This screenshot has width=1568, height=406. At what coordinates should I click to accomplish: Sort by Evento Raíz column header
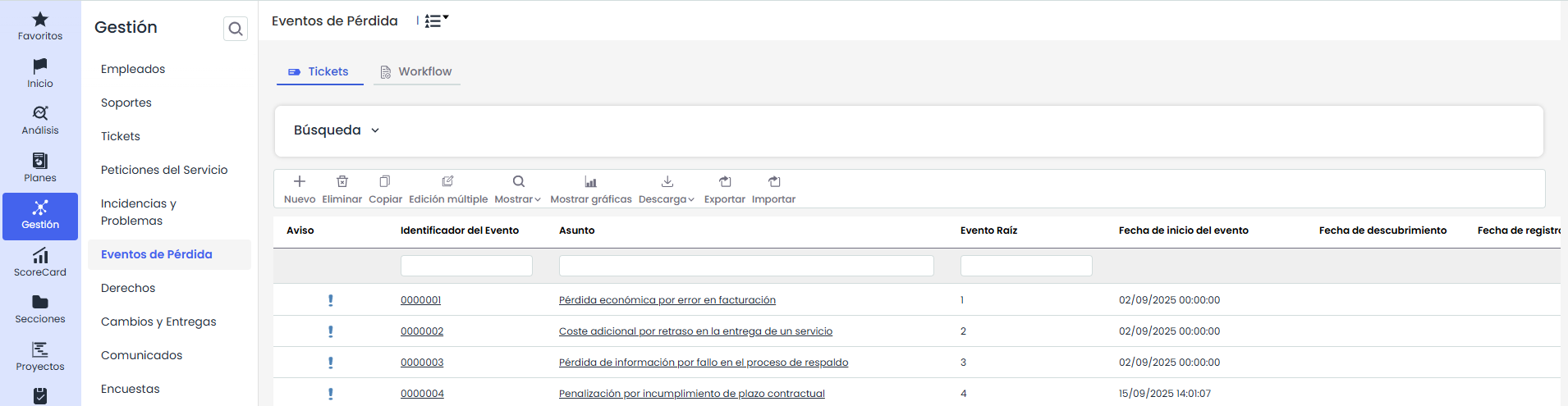[x=988, y=230]
